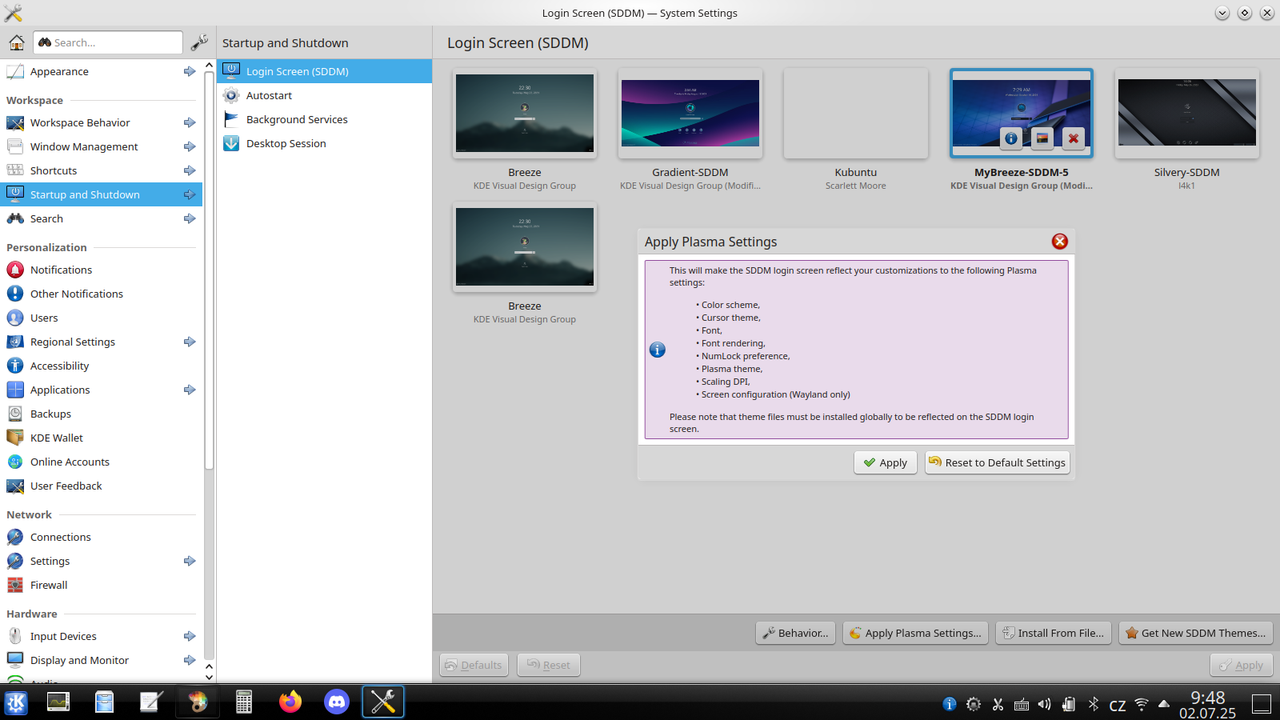The width and height of the screenshot is (1280, 720).
Task: Open the configure wrench icon beside the search
Action: pyautogui.click(x=200, y=42)
